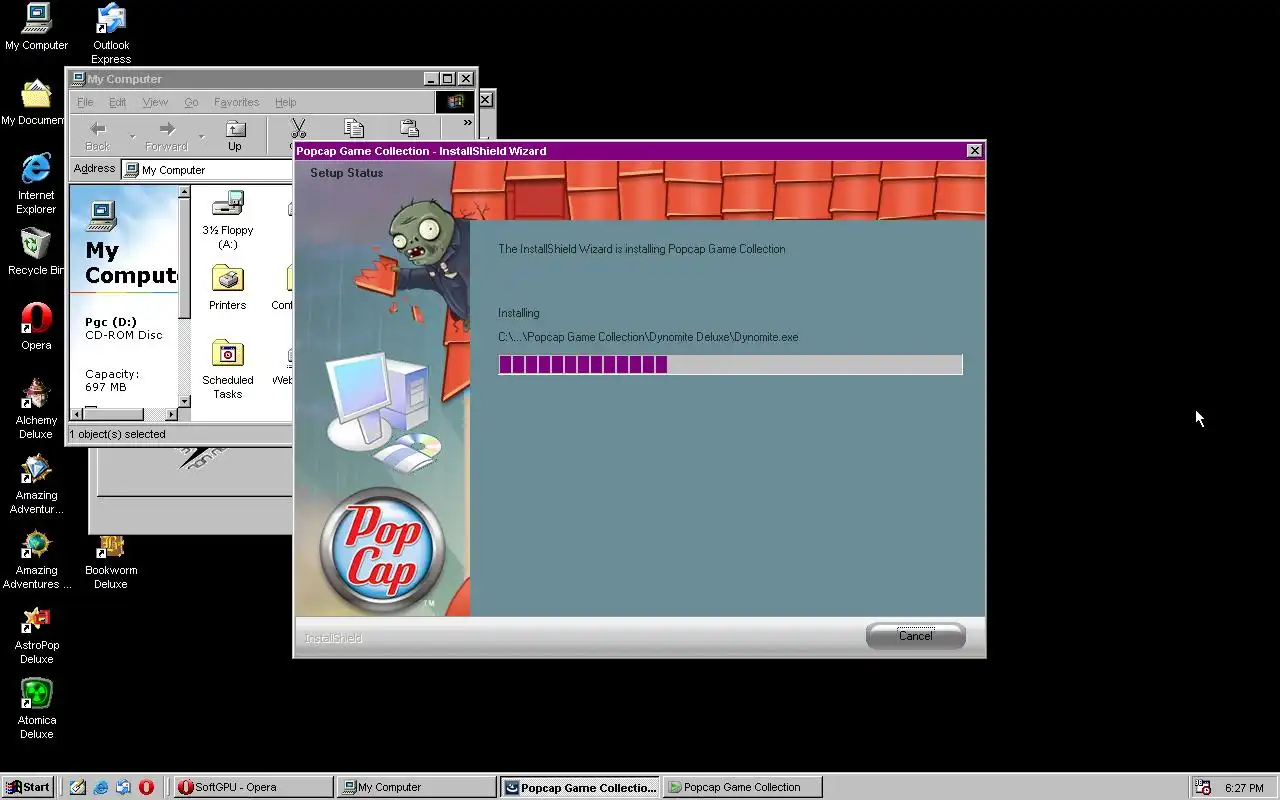Launch Atomica Deluxe shortcut
Screen dimensions: 1280x800
[x=36, y=709]
